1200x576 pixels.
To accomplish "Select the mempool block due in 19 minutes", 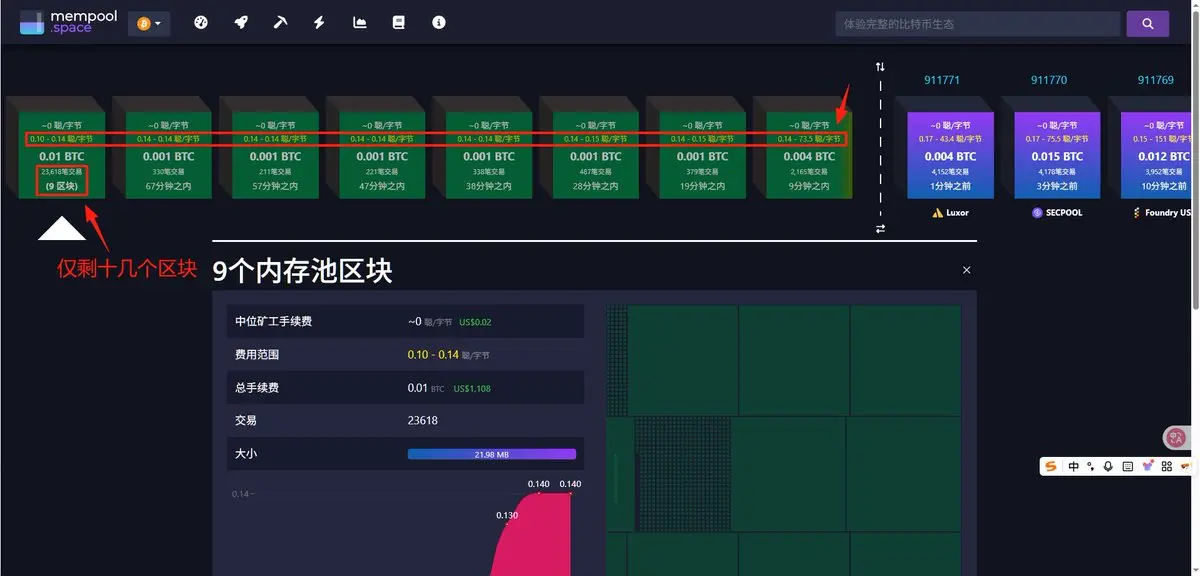I will [702, 155].
